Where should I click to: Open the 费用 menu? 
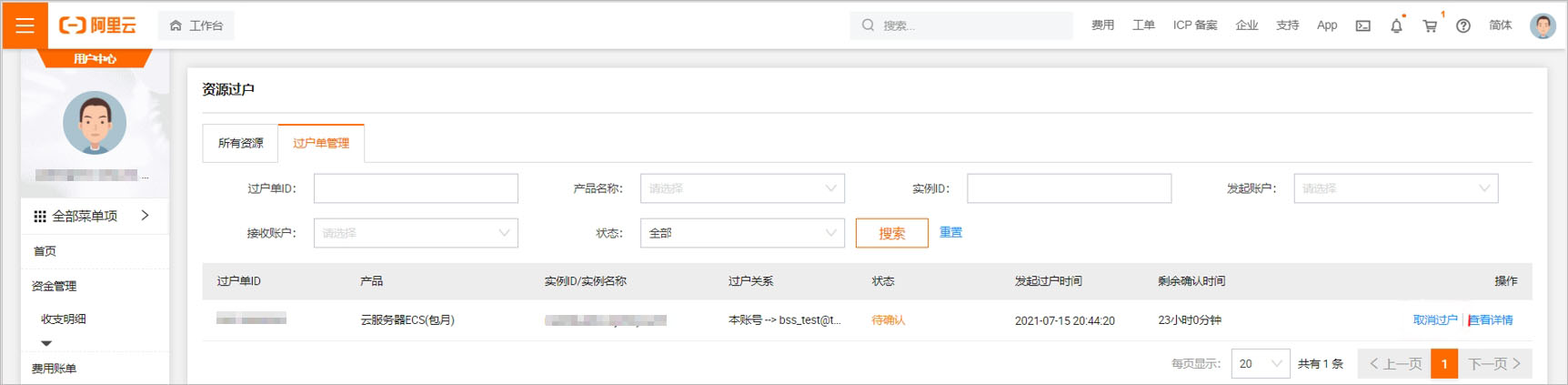tap(1102, 25)
